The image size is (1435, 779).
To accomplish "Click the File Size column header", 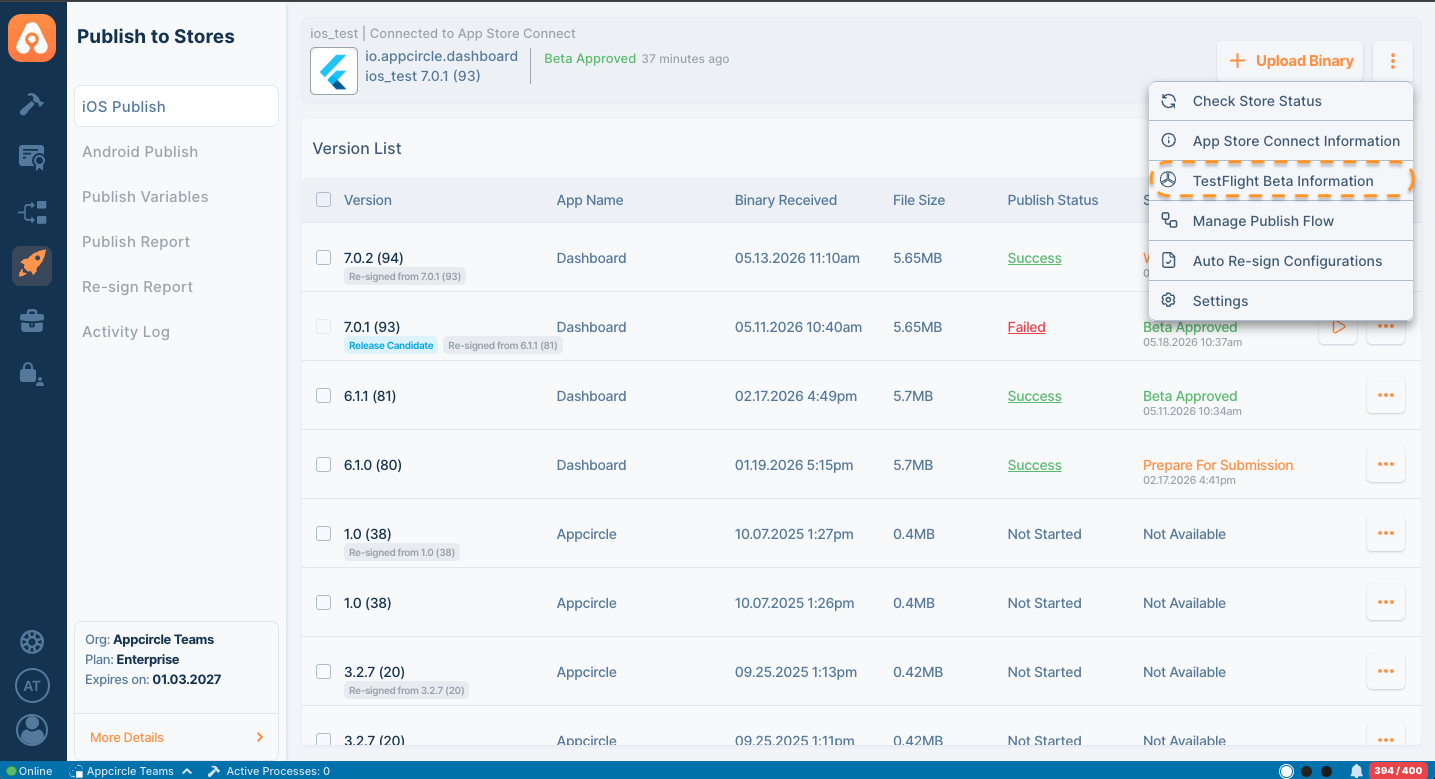I will click(919, 200).
